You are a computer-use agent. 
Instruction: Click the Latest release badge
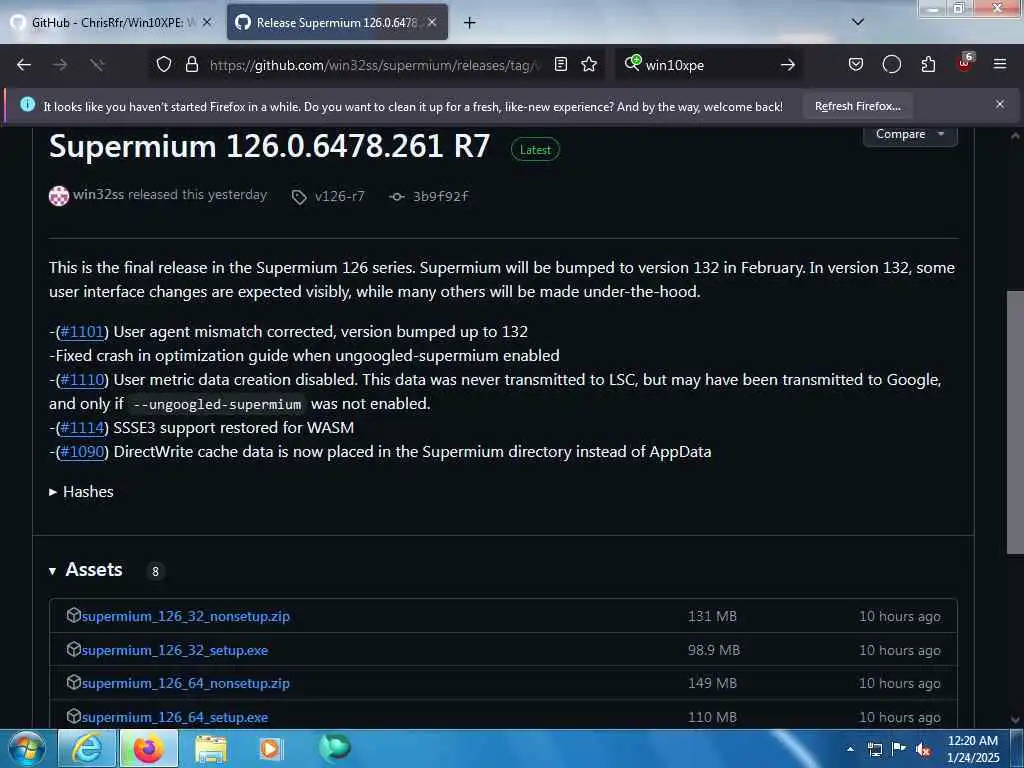tap(535, 150)
